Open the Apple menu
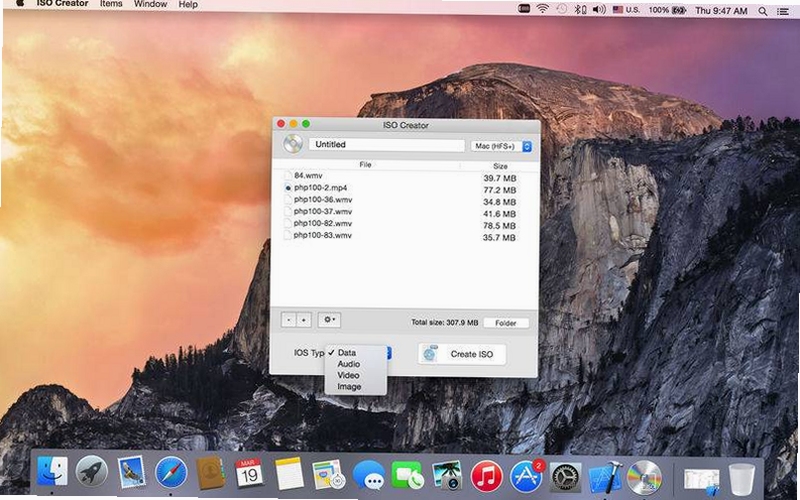The height and width of the screenshot is (500, 800). click(19, 3)
